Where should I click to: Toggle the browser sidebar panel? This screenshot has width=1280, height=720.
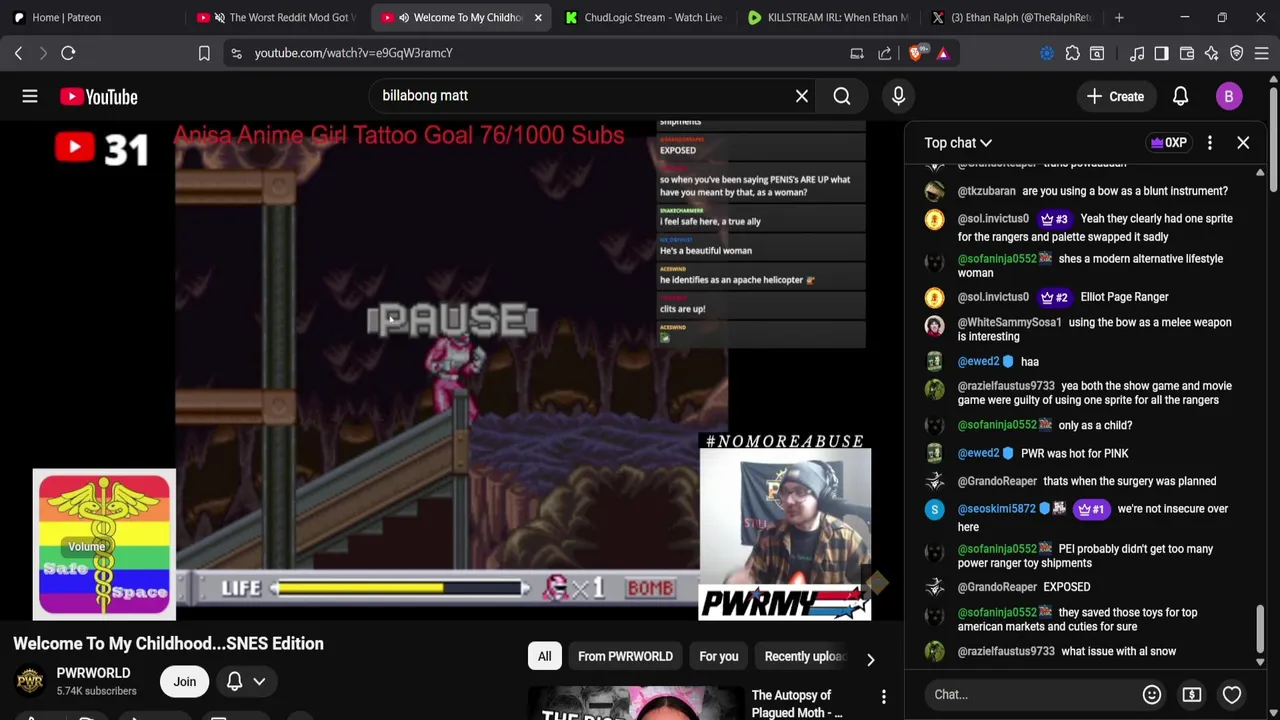click(1161, 53)
